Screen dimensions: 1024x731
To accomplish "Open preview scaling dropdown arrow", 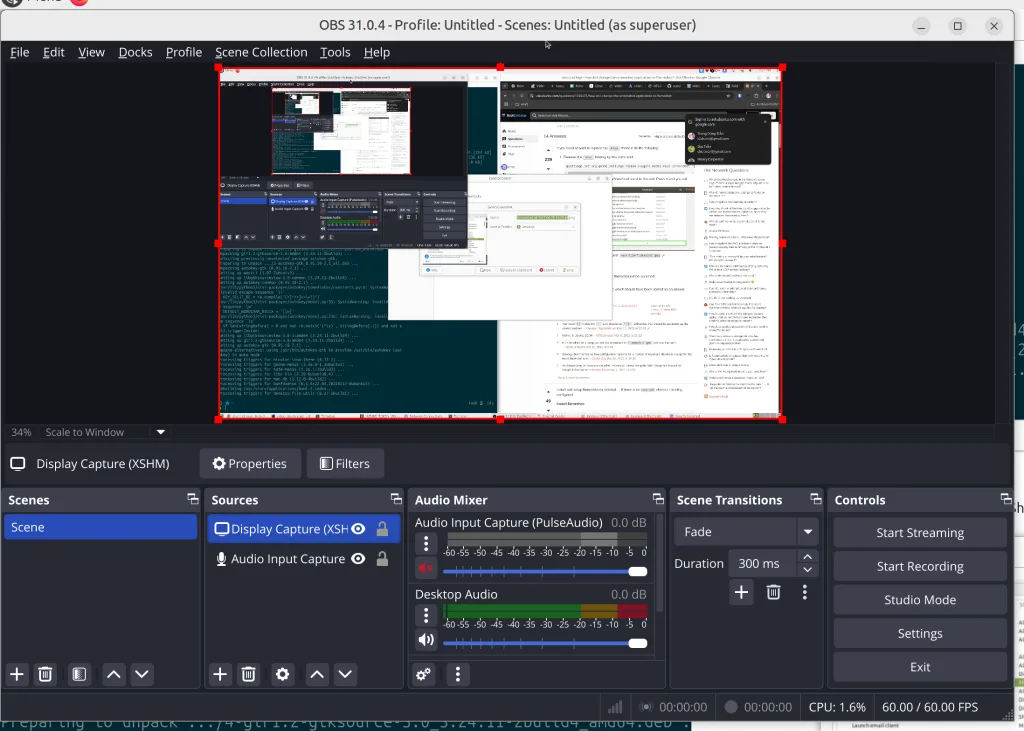I will click(161, 432).
